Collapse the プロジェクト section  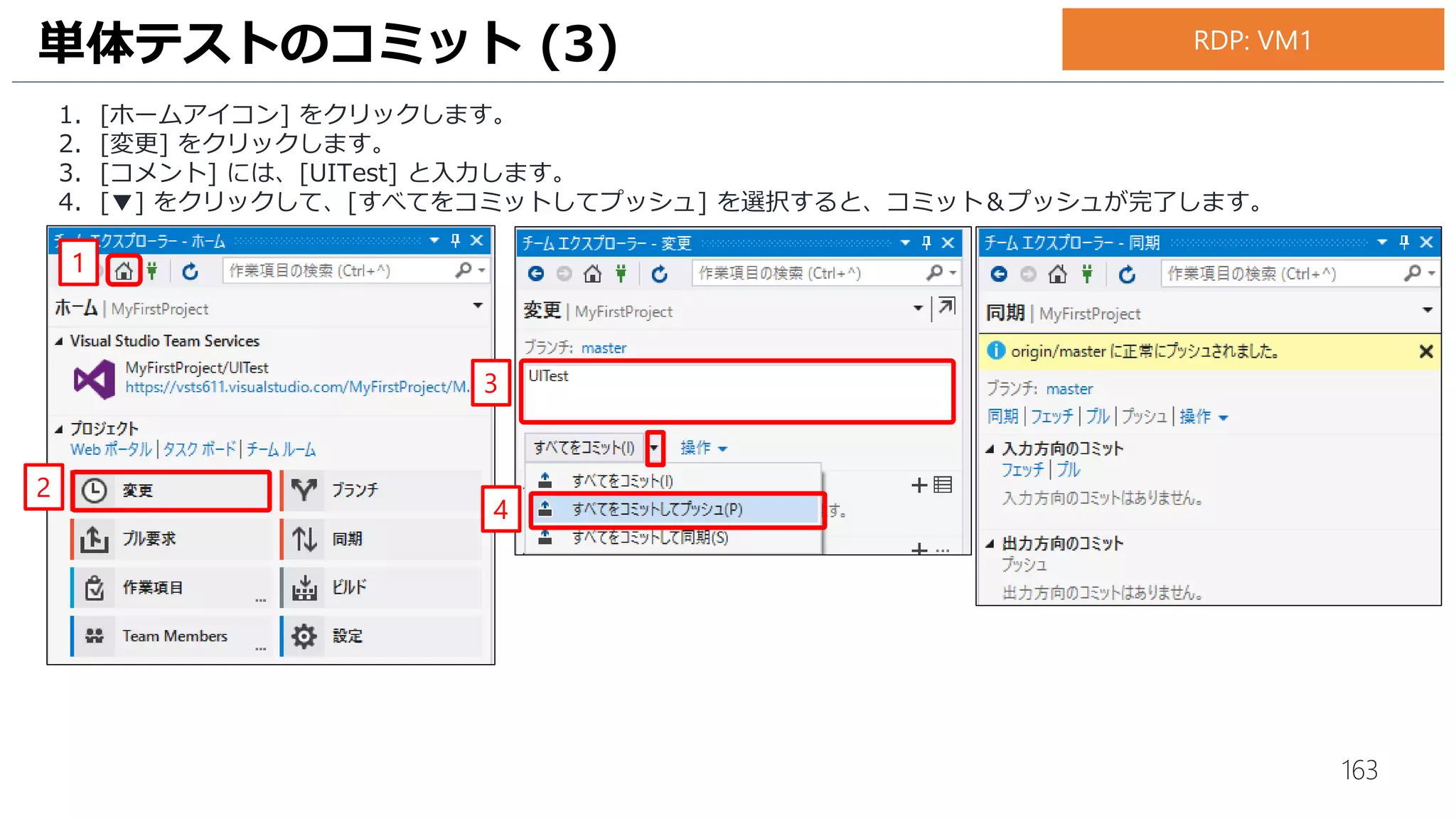tap(59, 429)
